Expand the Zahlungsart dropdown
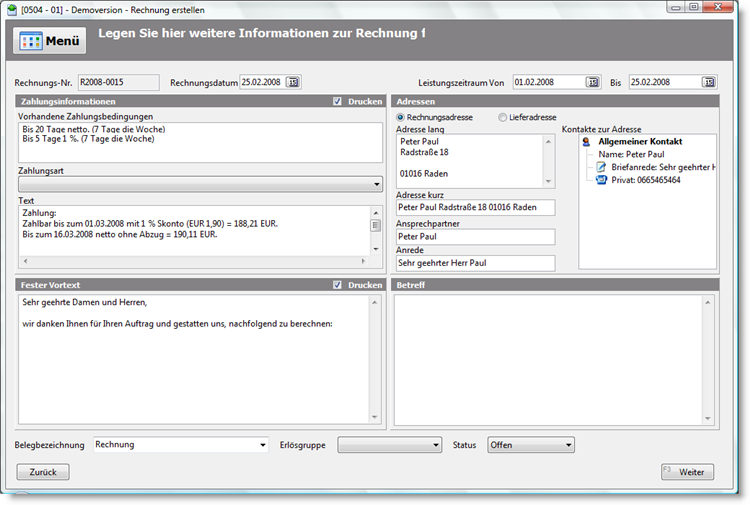This screenshot has width=750, height=505. point(376,184)
